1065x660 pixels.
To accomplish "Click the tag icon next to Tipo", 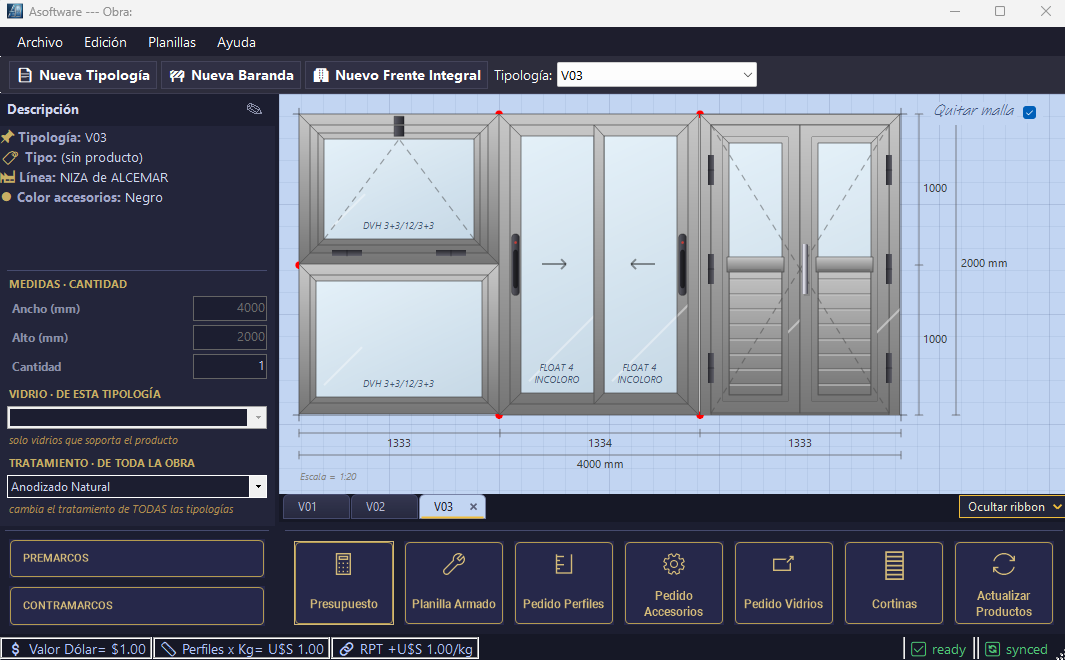I will pos(10,158).
